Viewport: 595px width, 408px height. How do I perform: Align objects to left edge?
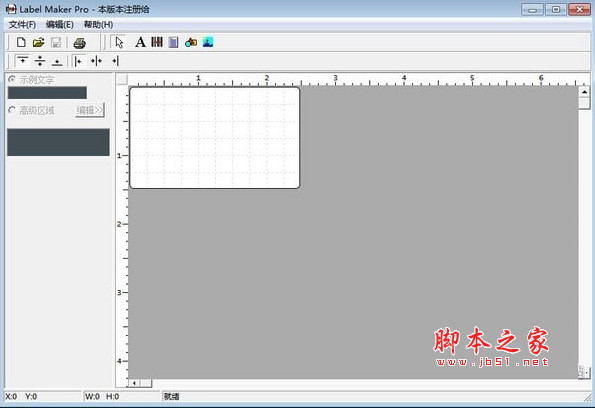coord(78,60)
